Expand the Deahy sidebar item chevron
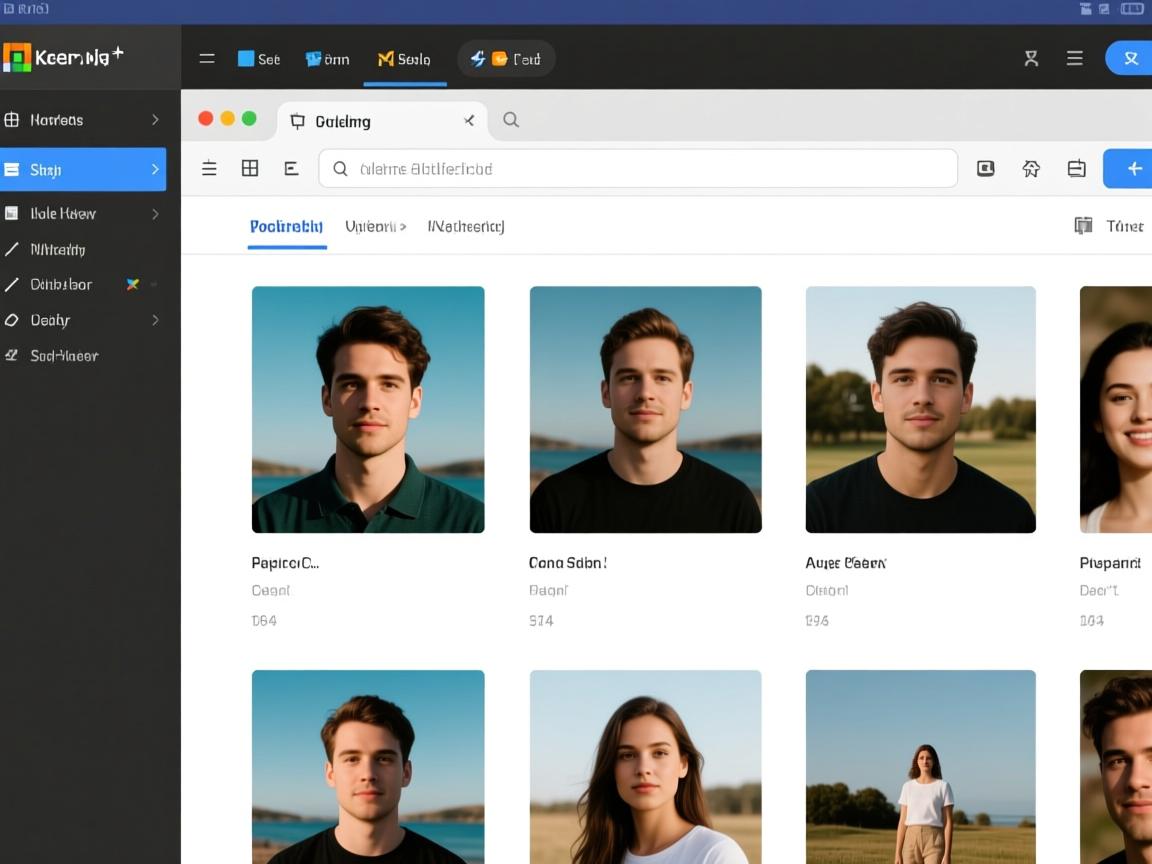 155,320
